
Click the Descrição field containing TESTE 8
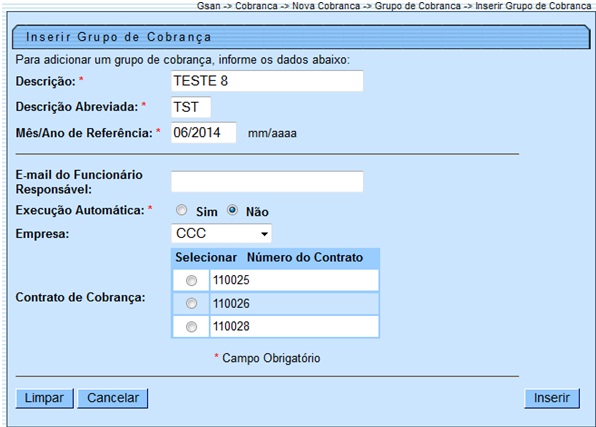click(267, 81)
